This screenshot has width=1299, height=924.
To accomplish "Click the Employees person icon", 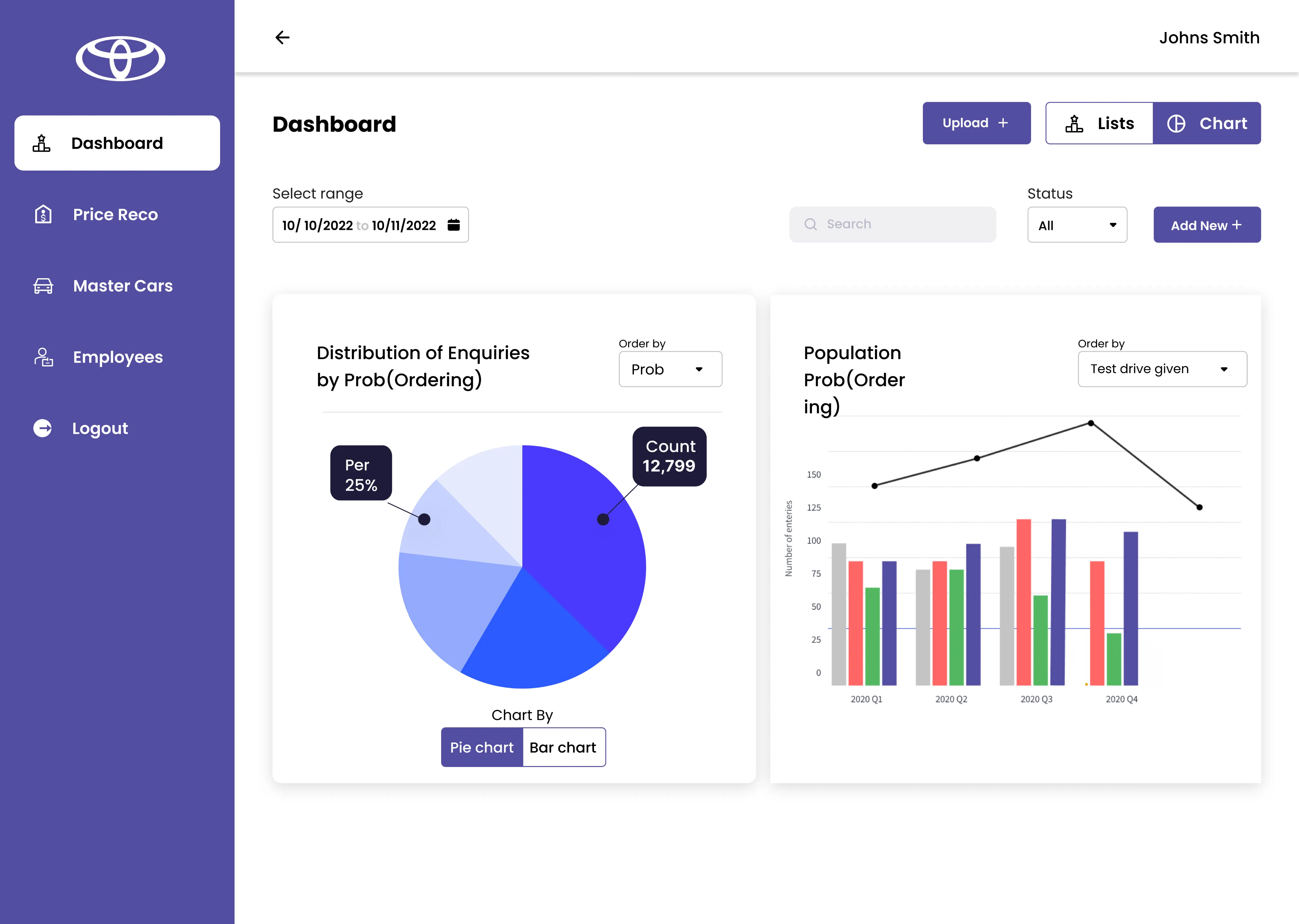I will pyautogui.click(x=43, y=357).
